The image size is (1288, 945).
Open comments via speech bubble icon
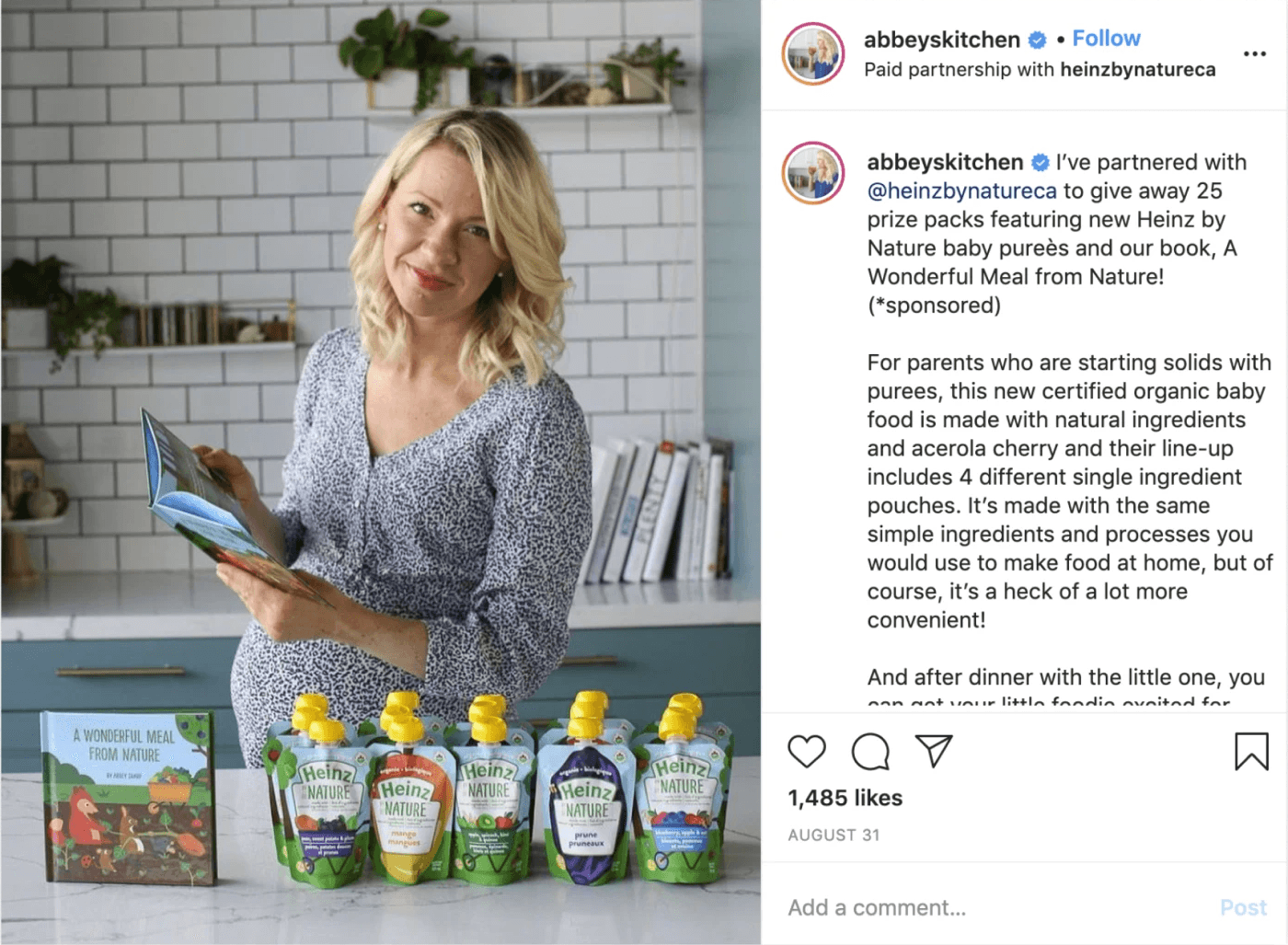point(870,752)
